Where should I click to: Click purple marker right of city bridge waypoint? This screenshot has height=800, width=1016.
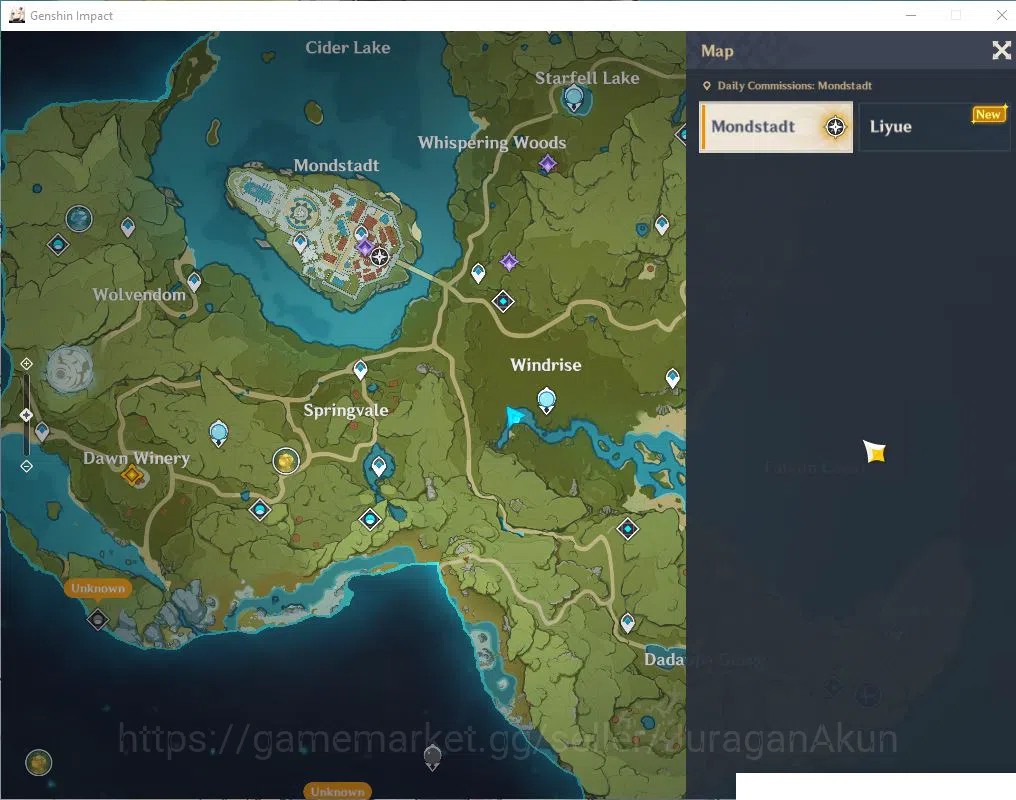[x=509, y=262]
